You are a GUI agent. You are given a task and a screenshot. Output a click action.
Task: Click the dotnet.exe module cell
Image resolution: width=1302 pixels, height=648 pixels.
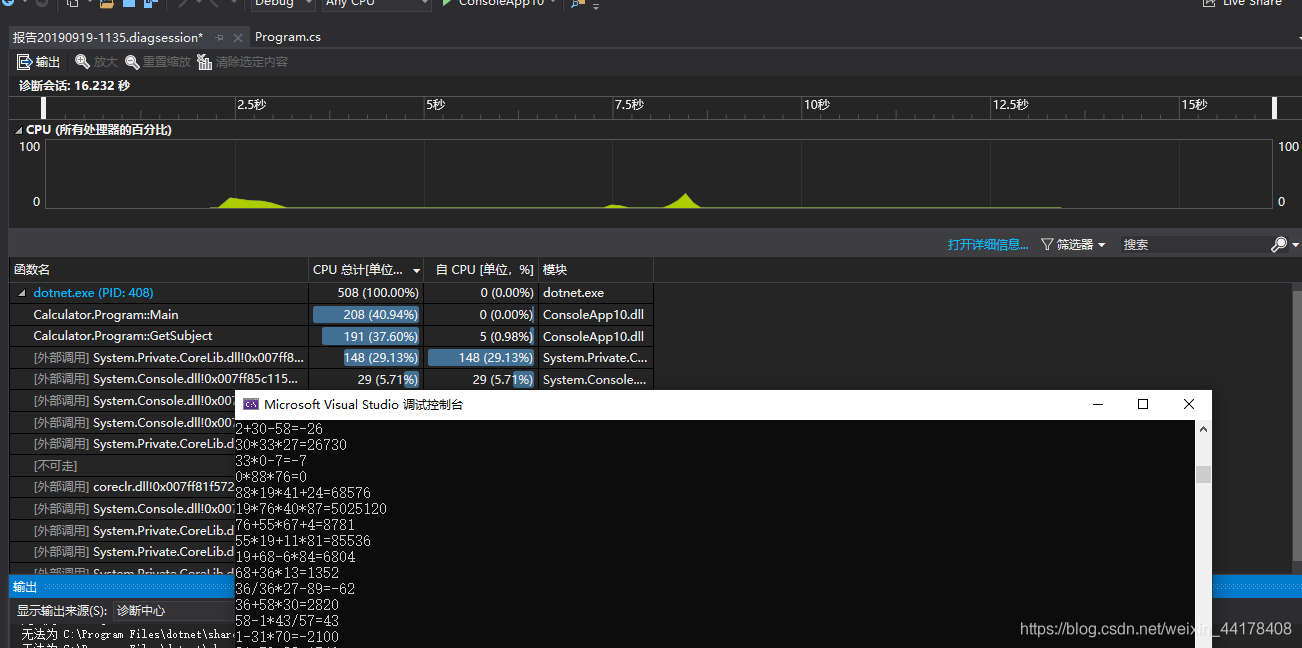click(x=596, y=293)
